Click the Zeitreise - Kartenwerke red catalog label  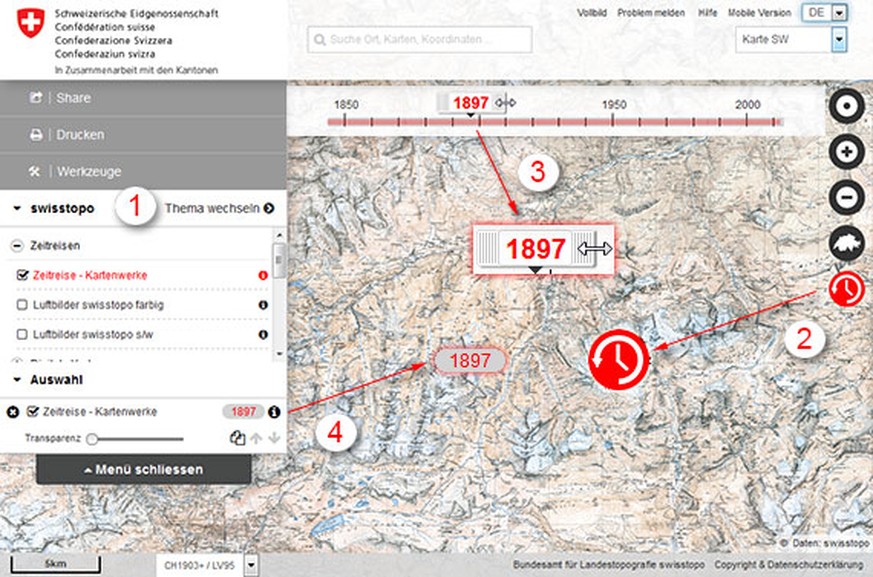pyautogui.click(x=90, y=275)
